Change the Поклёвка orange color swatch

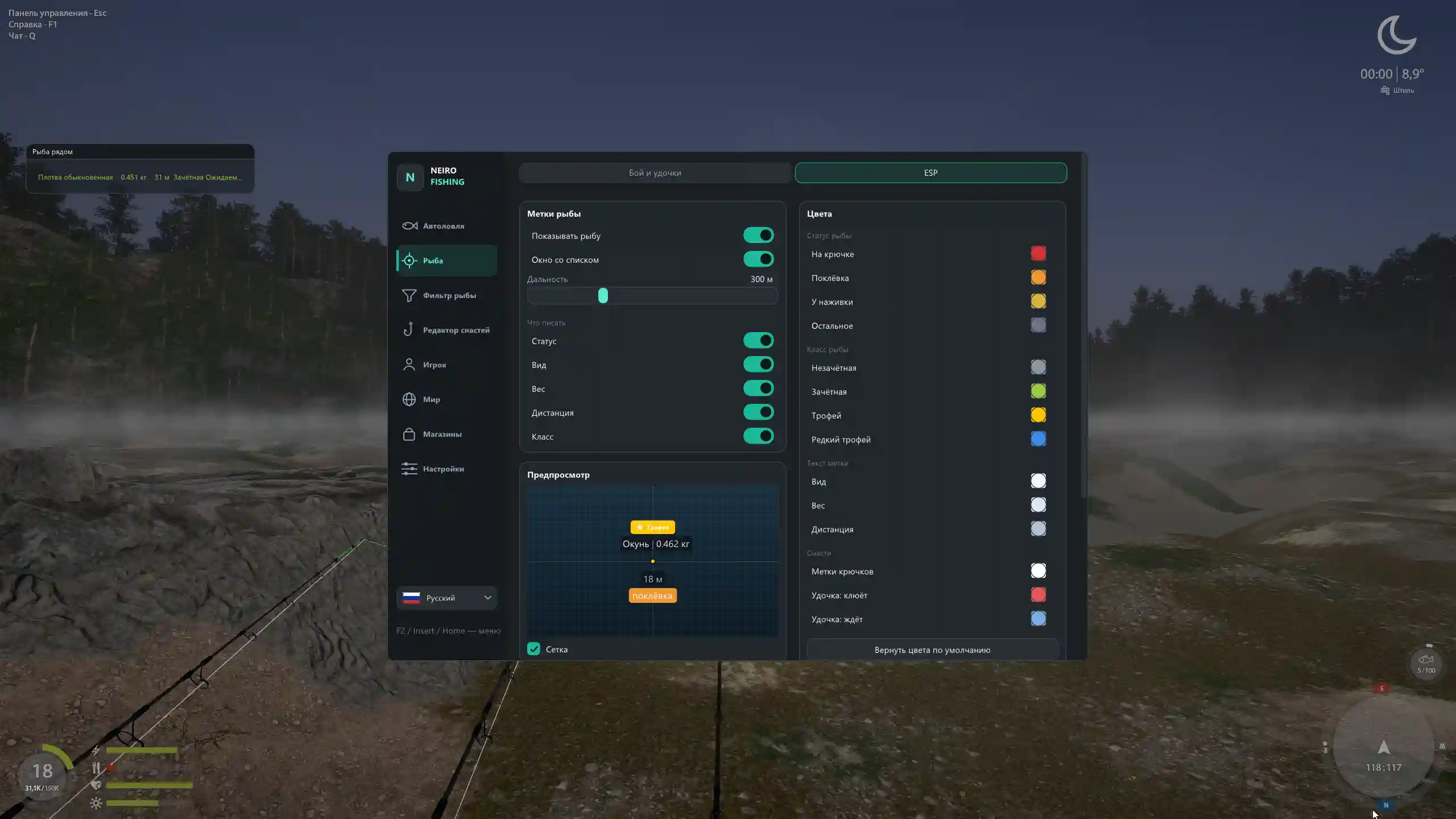1038,278
